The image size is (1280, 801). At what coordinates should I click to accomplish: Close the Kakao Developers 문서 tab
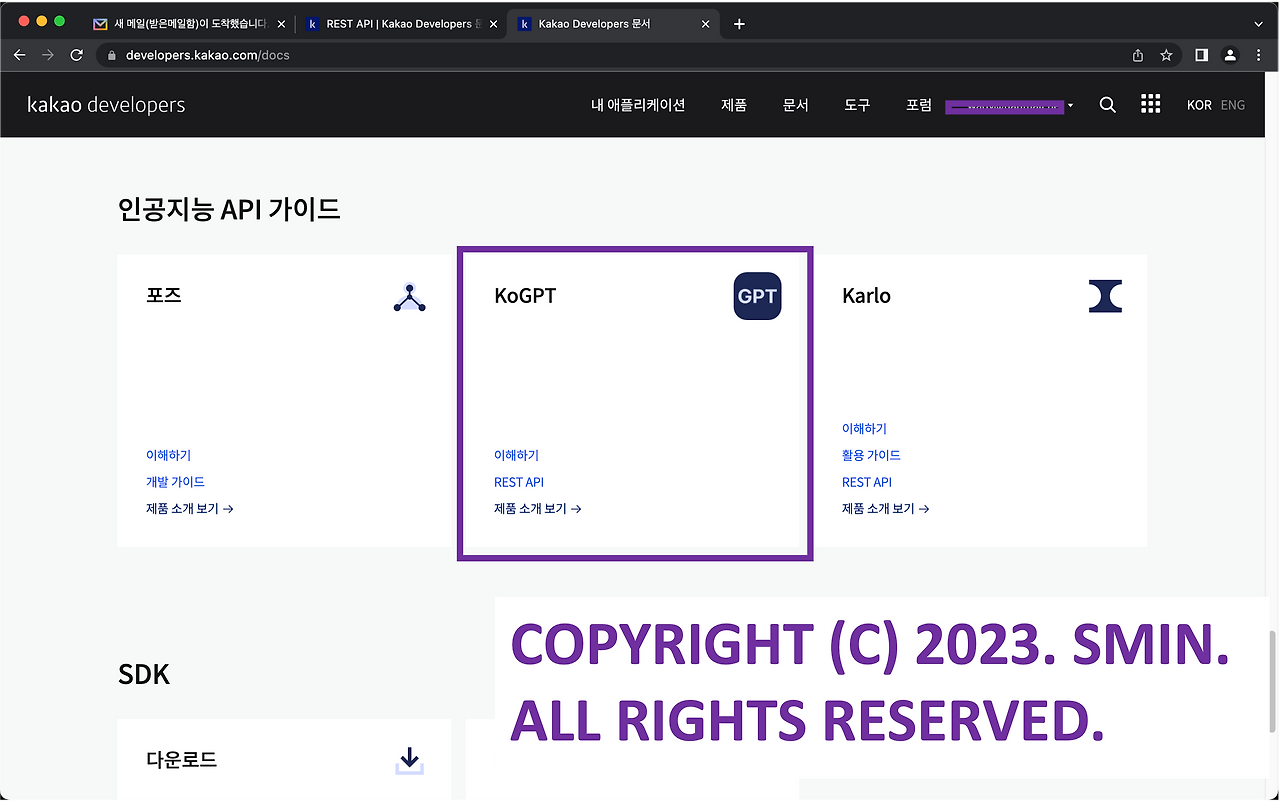(705, 24)
